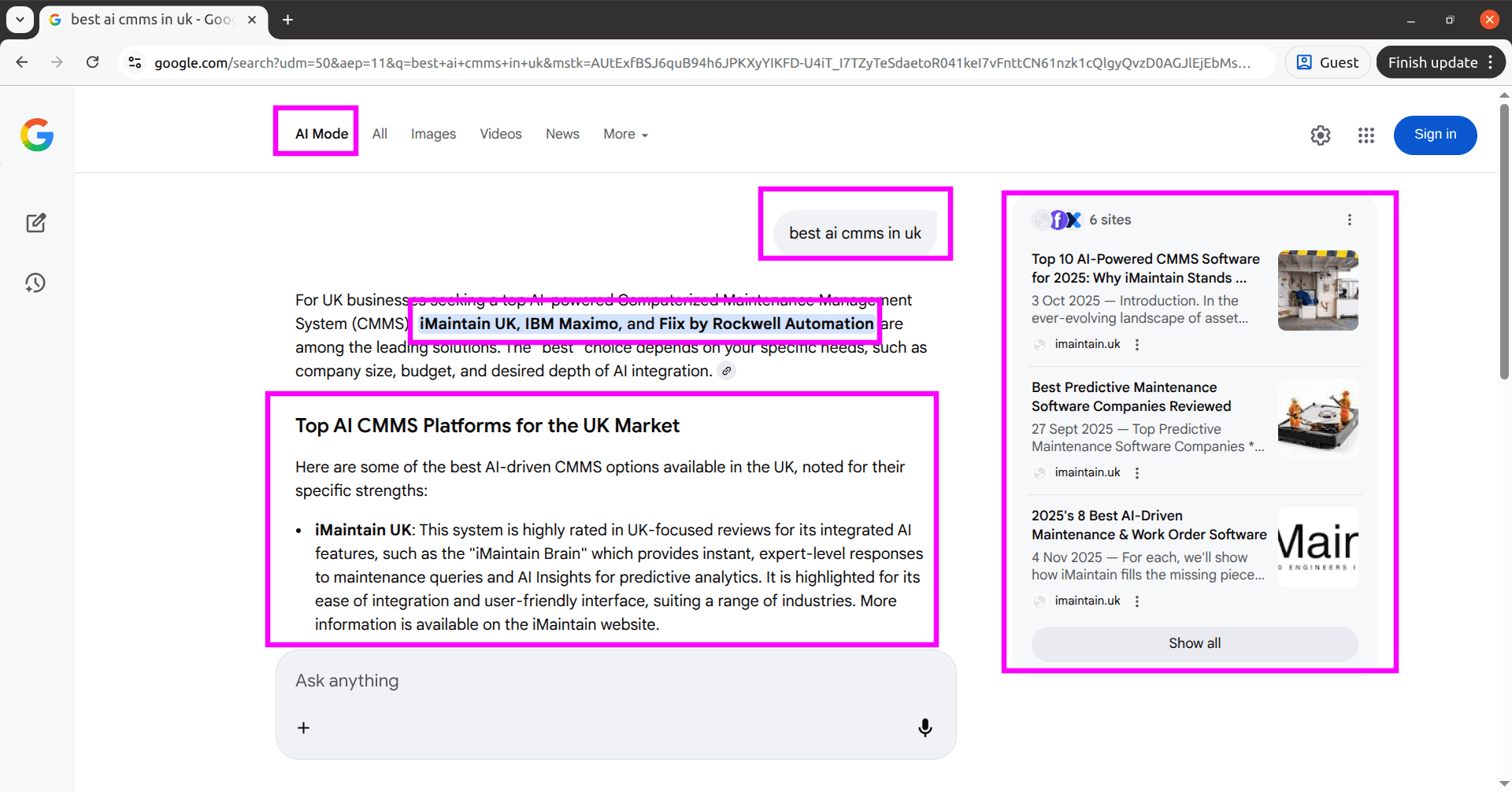This screenshot has width=1512, height=792.
Task: Click the Sign in button
Action: [1435, 135]
